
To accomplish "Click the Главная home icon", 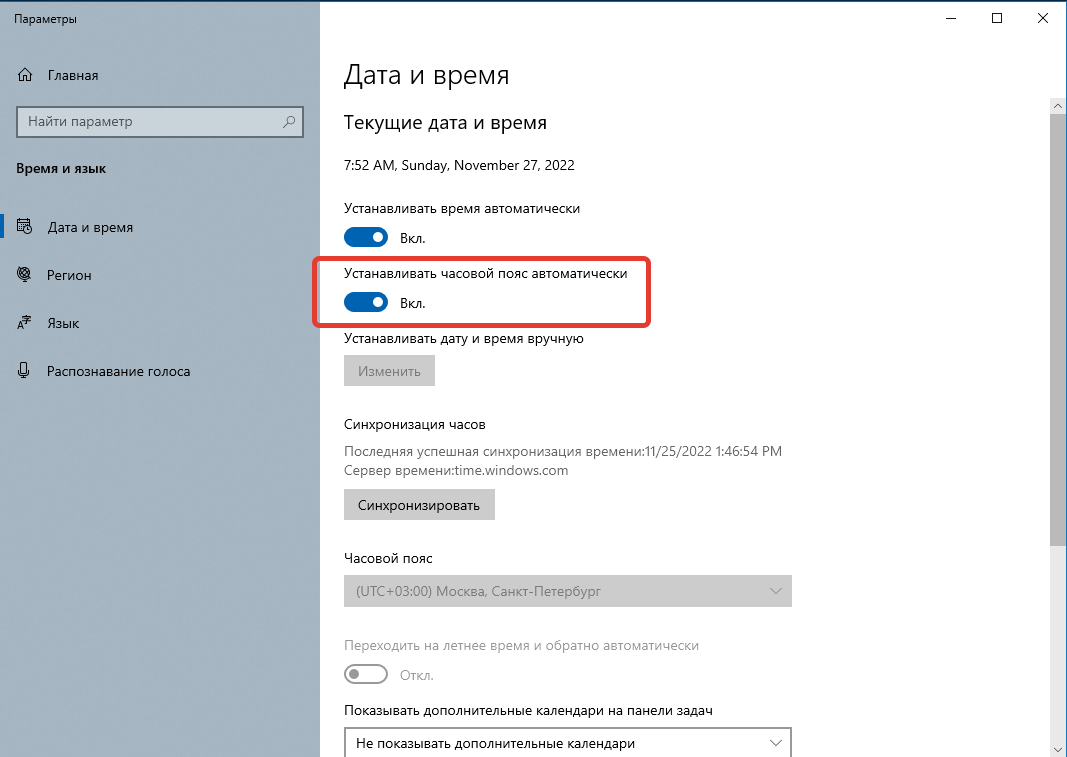I will (x=23, y=74).
